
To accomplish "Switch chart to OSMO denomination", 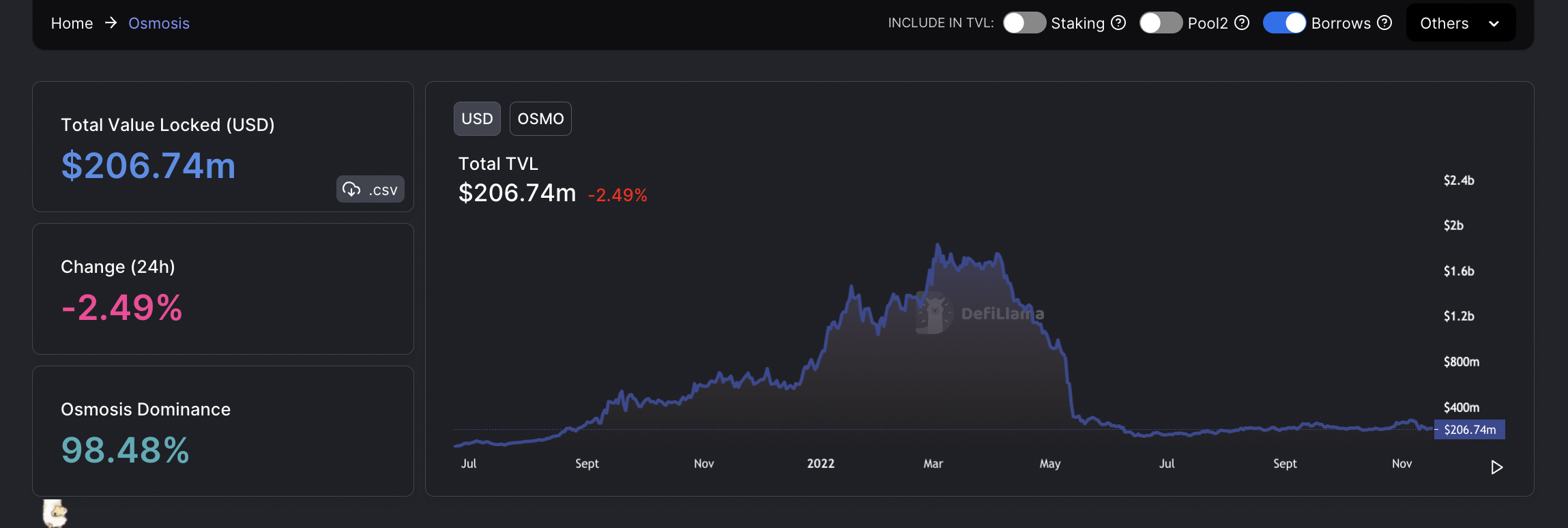I will click(540, 119).
